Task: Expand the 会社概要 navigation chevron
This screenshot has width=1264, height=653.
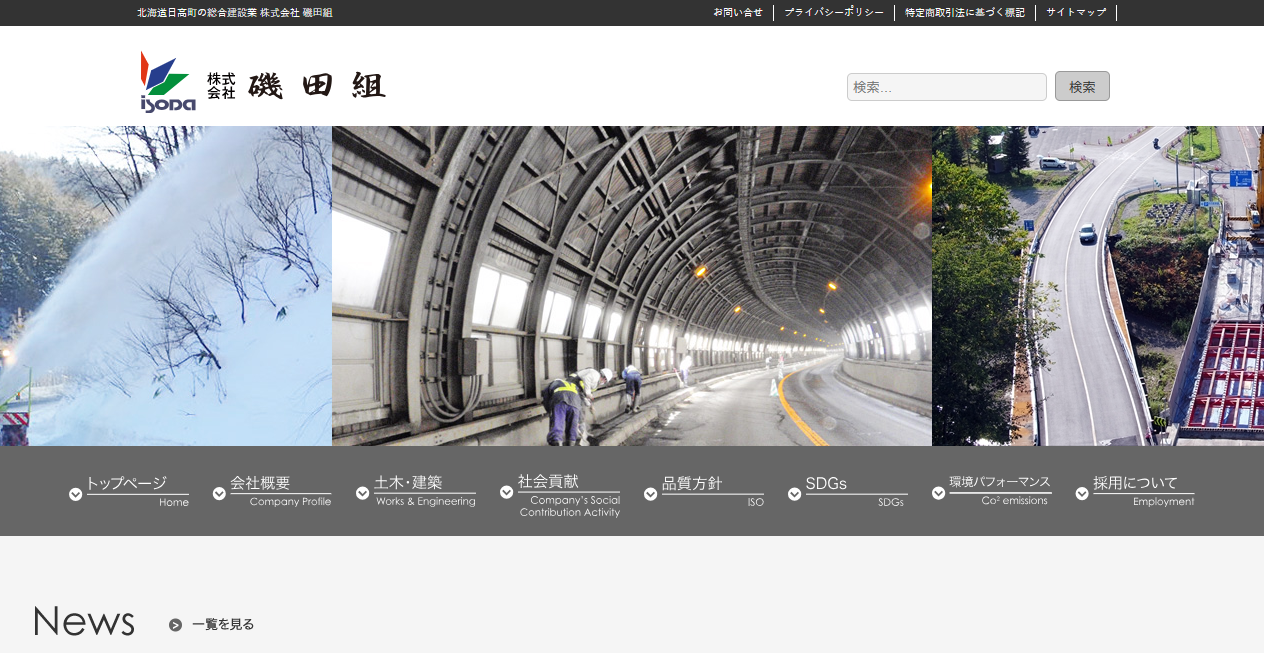Action: click(219, 493)
